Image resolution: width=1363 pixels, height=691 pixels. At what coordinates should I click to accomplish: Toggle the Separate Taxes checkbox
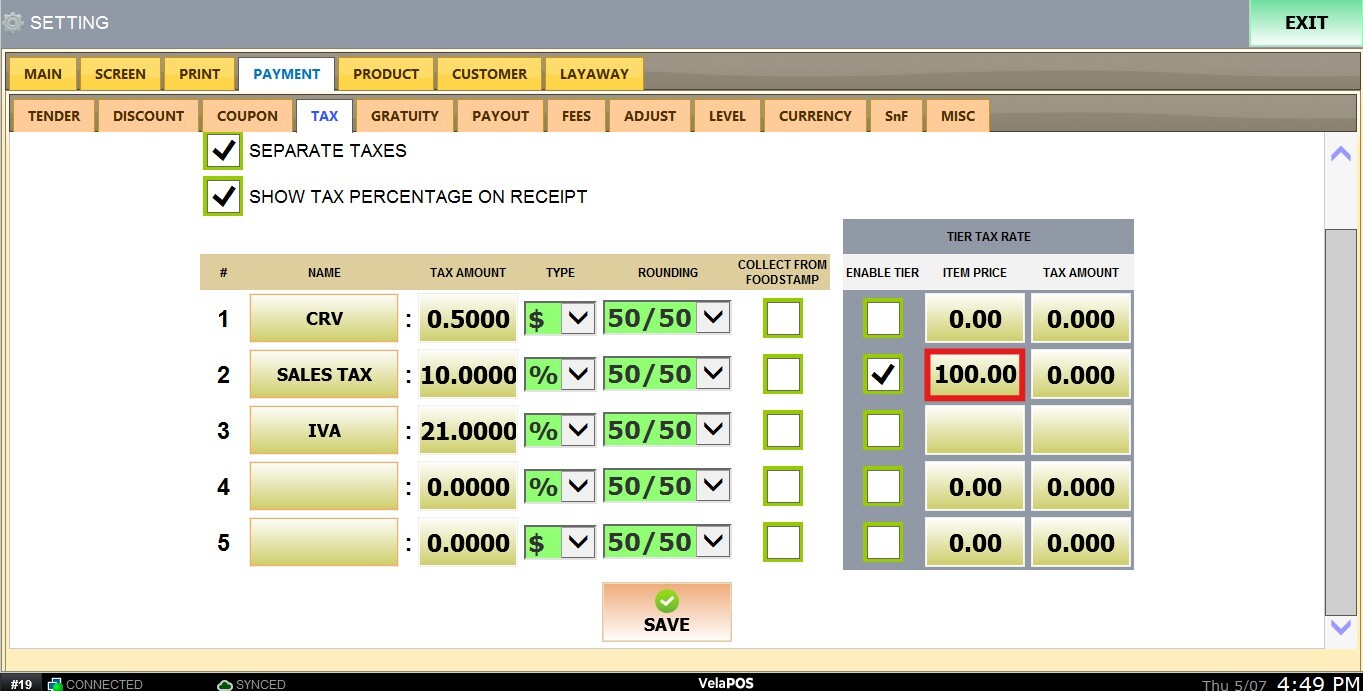[x=223, y=151]
